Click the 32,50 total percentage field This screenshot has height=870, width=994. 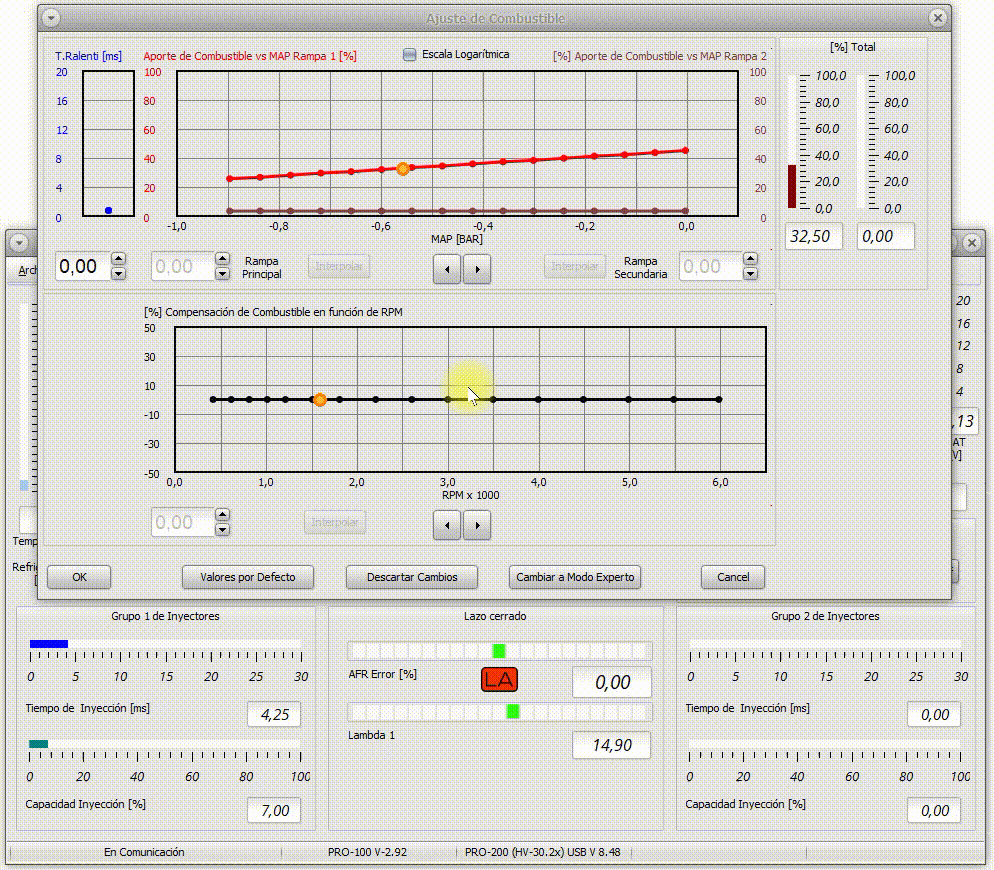pyautogui.click(x=814, y=236)
